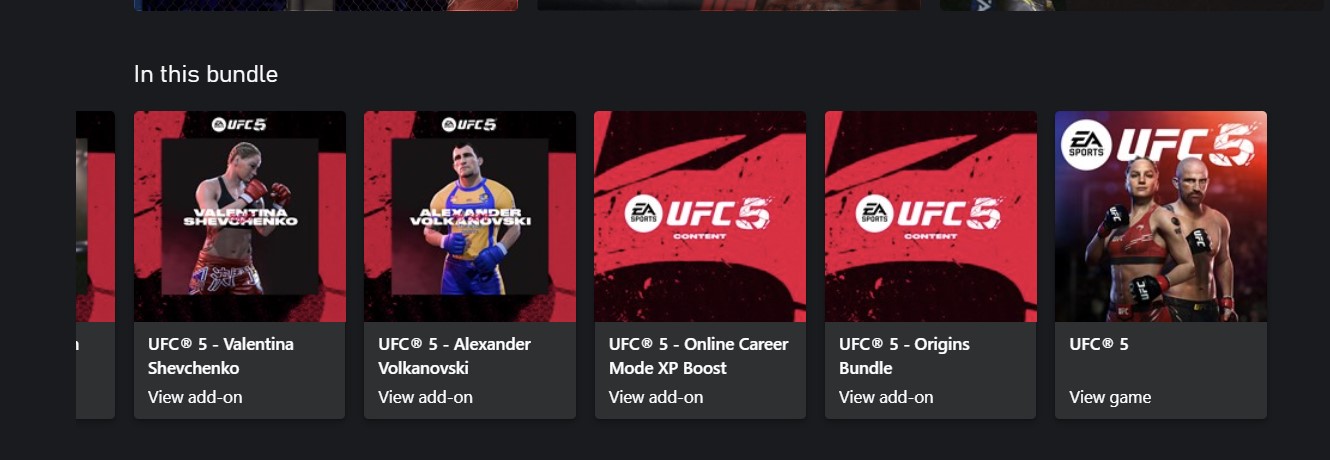Click UFC 5 logo above Alexander Volkanovski portrait
Screen dimensions: 1330x460
coord(470,125)
